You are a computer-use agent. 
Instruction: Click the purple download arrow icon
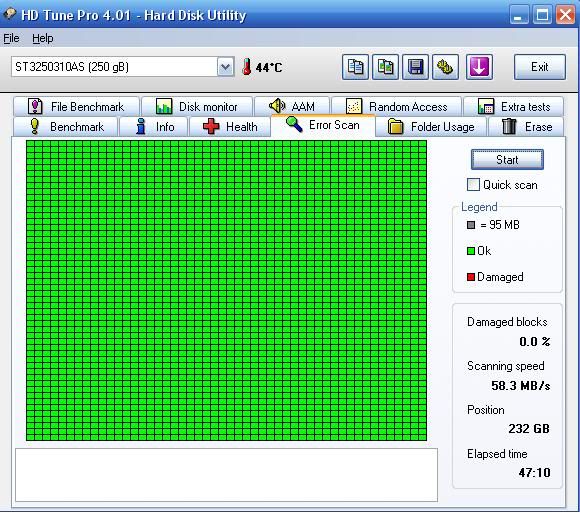479,67
